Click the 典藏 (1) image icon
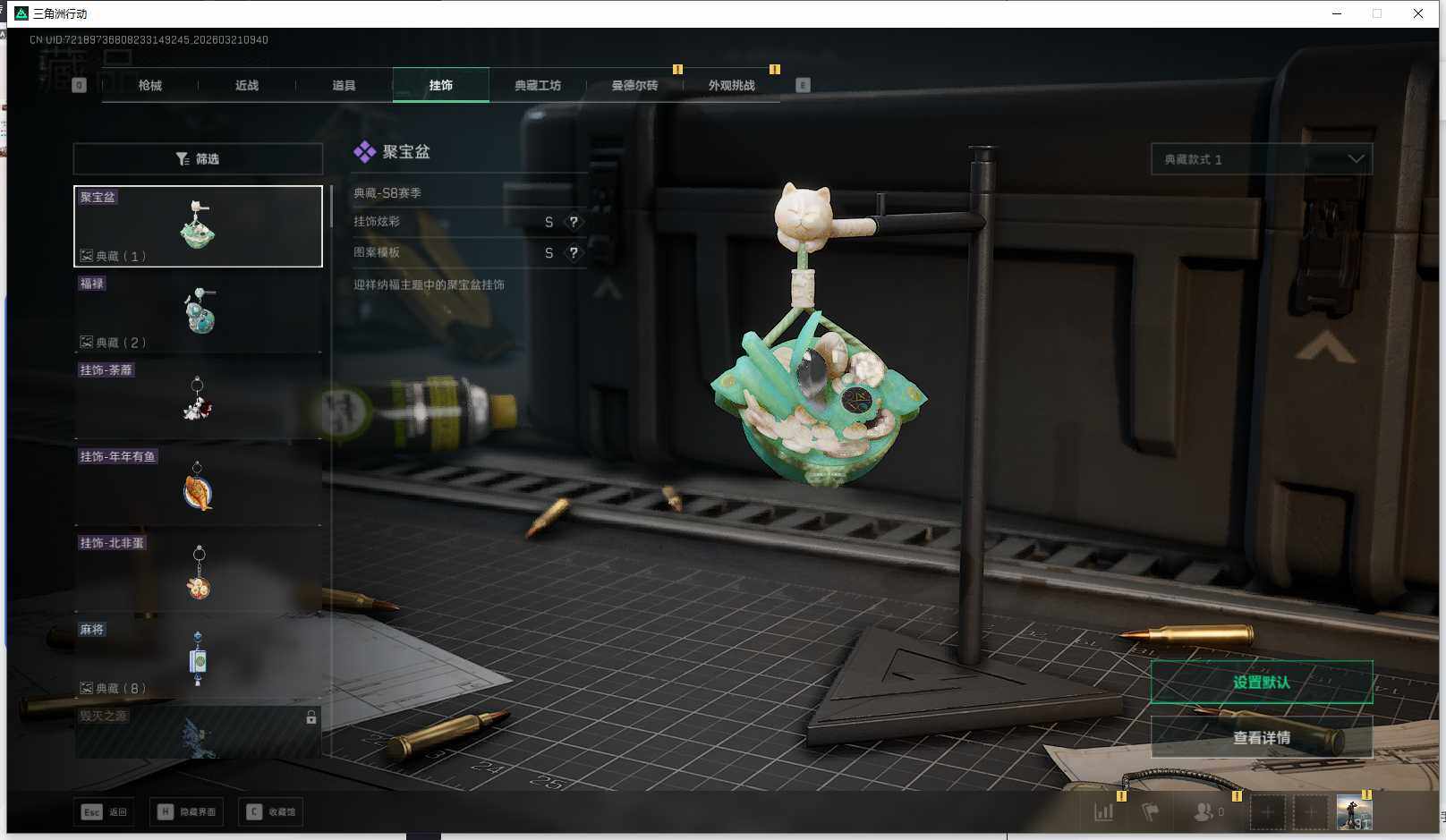 click(87, 256)
